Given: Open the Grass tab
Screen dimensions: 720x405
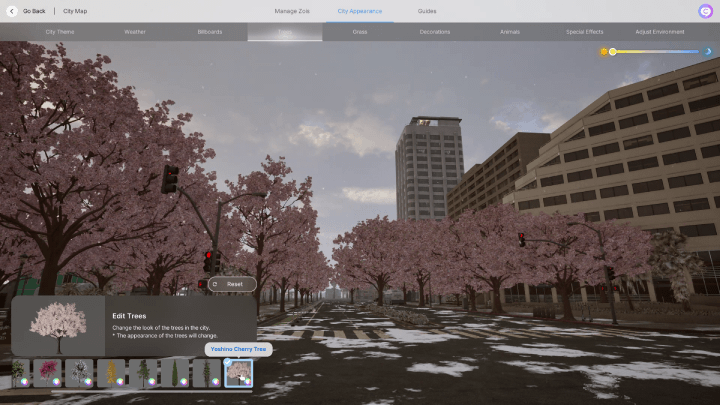Looking at the screenshot, I should tap(360, 32).
